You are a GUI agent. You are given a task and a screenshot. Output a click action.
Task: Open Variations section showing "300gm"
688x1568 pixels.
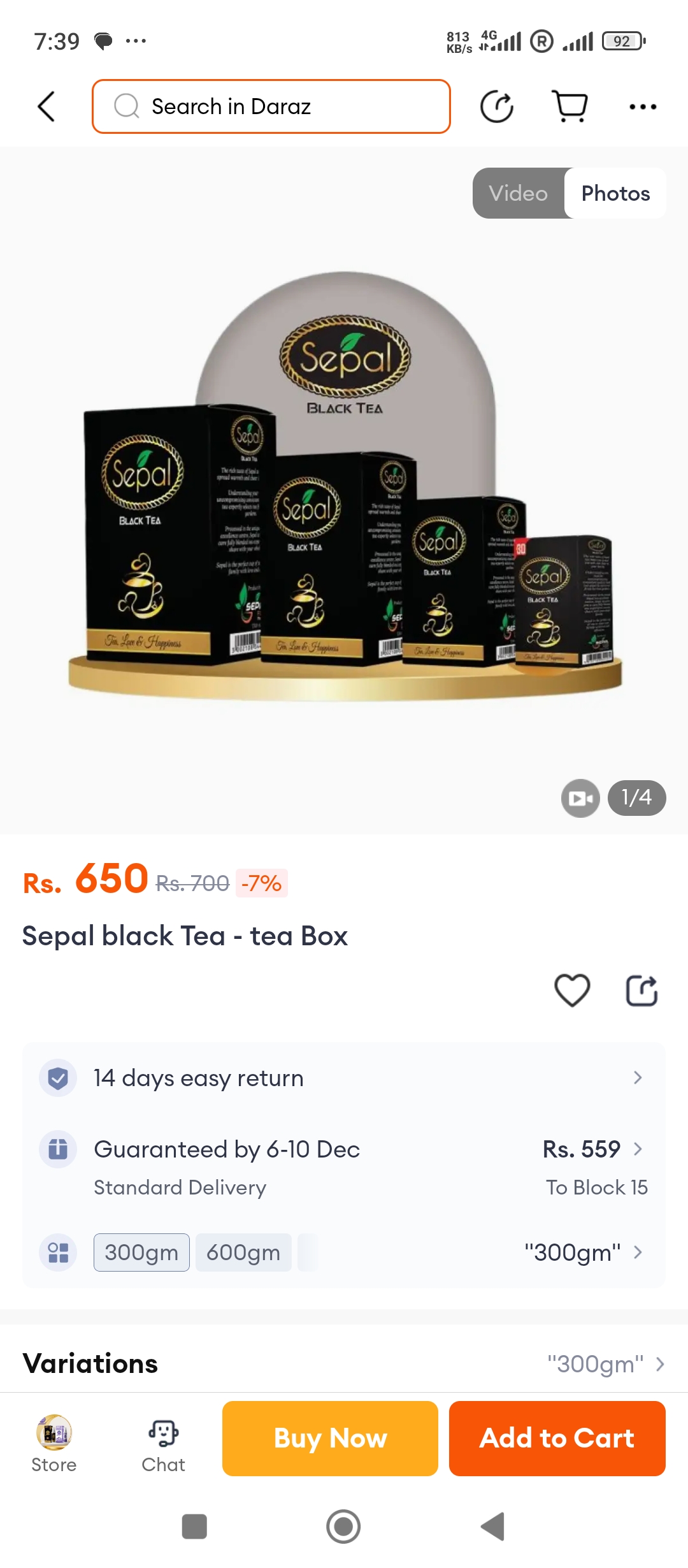344,1364
